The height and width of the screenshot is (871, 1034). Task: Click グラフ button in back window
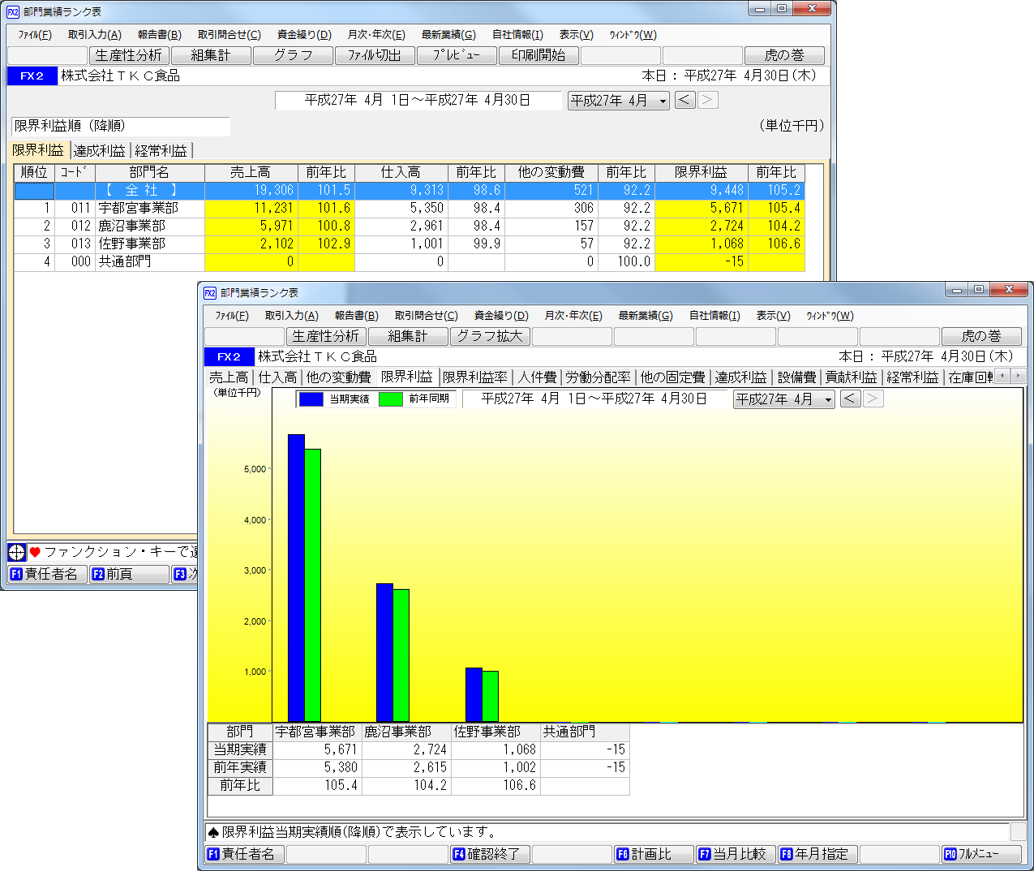(x=293, y=55)
